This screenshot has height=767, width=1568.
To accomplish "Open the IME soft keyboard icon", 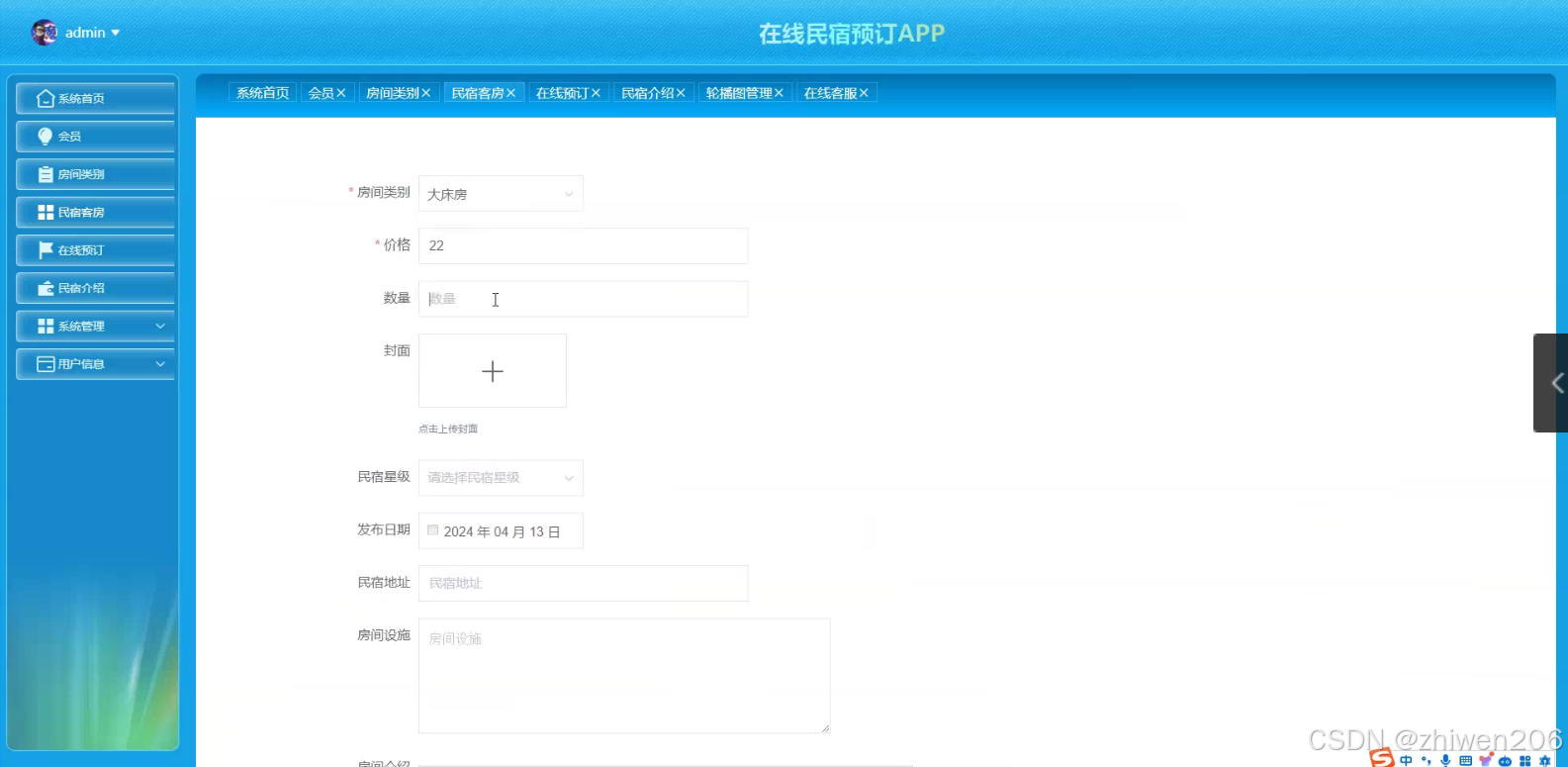I will [x=1465, y=760].
